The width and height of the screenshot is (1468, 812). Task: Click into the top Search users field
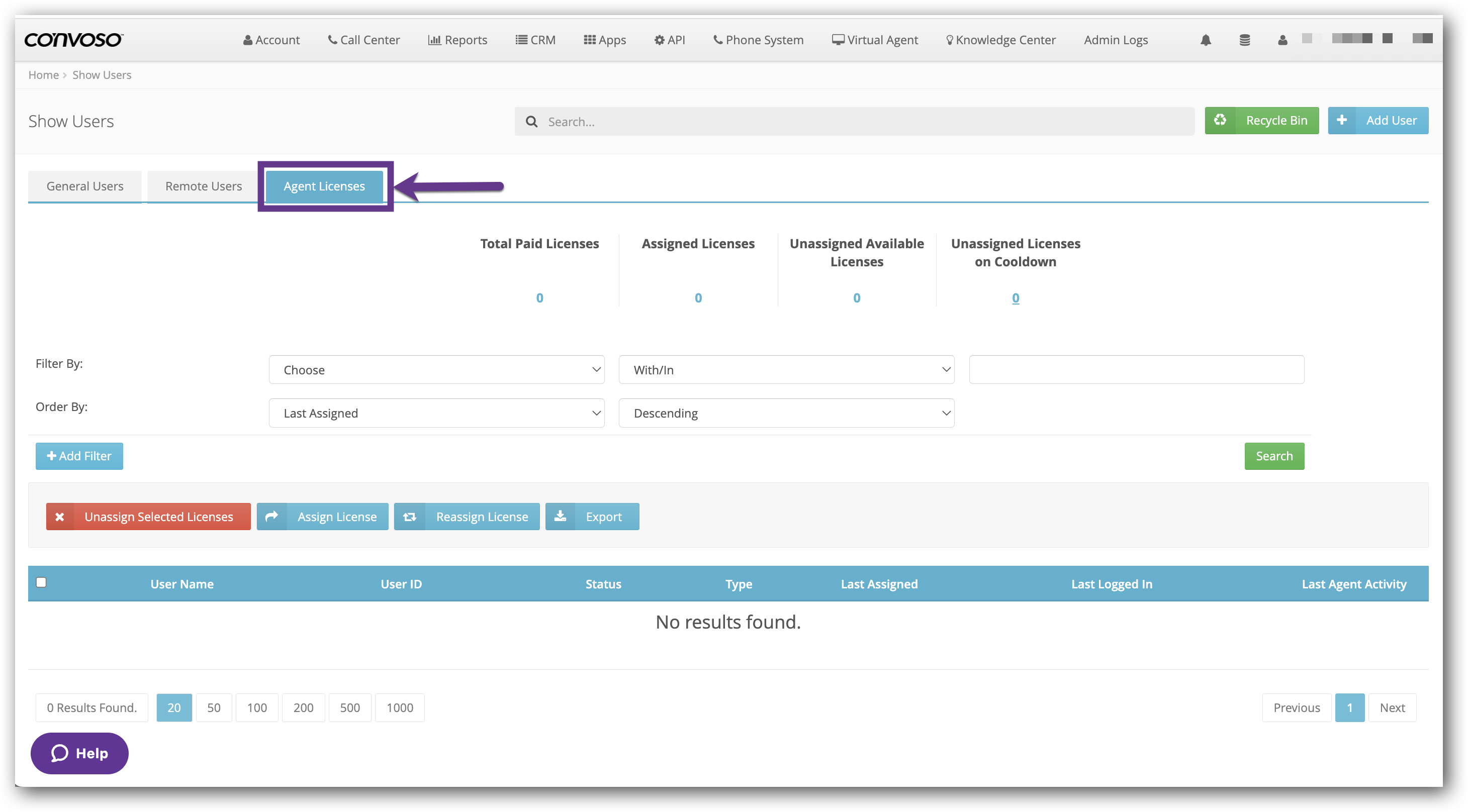[855, 121]
